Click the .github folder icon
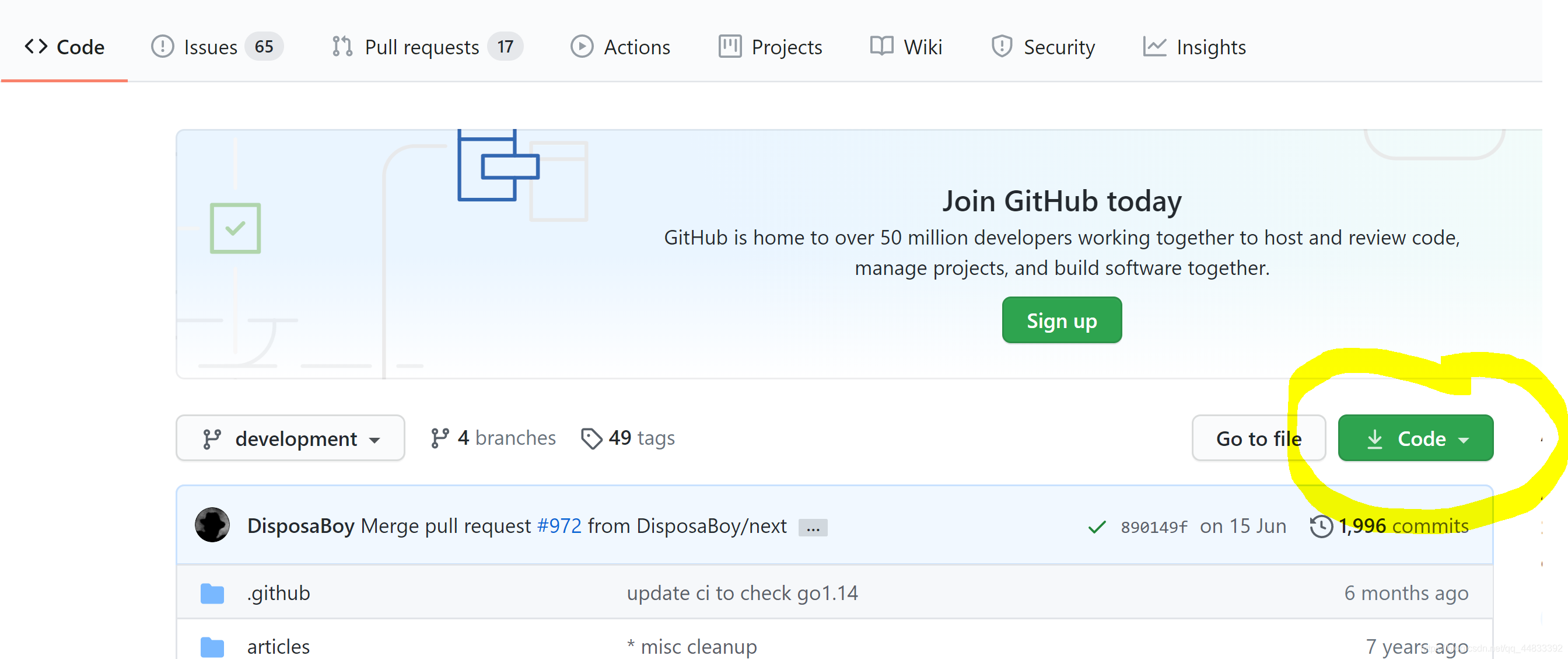 pos(212,593)
